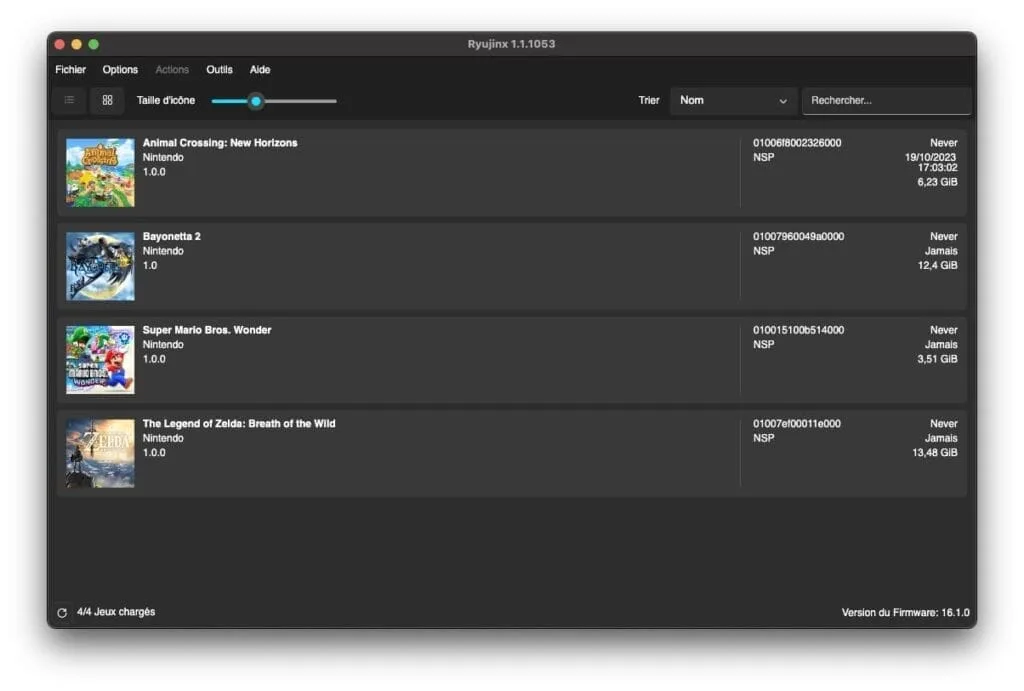Click the Animal Crossing game cover icon
1024x691 pixels.
100,172
